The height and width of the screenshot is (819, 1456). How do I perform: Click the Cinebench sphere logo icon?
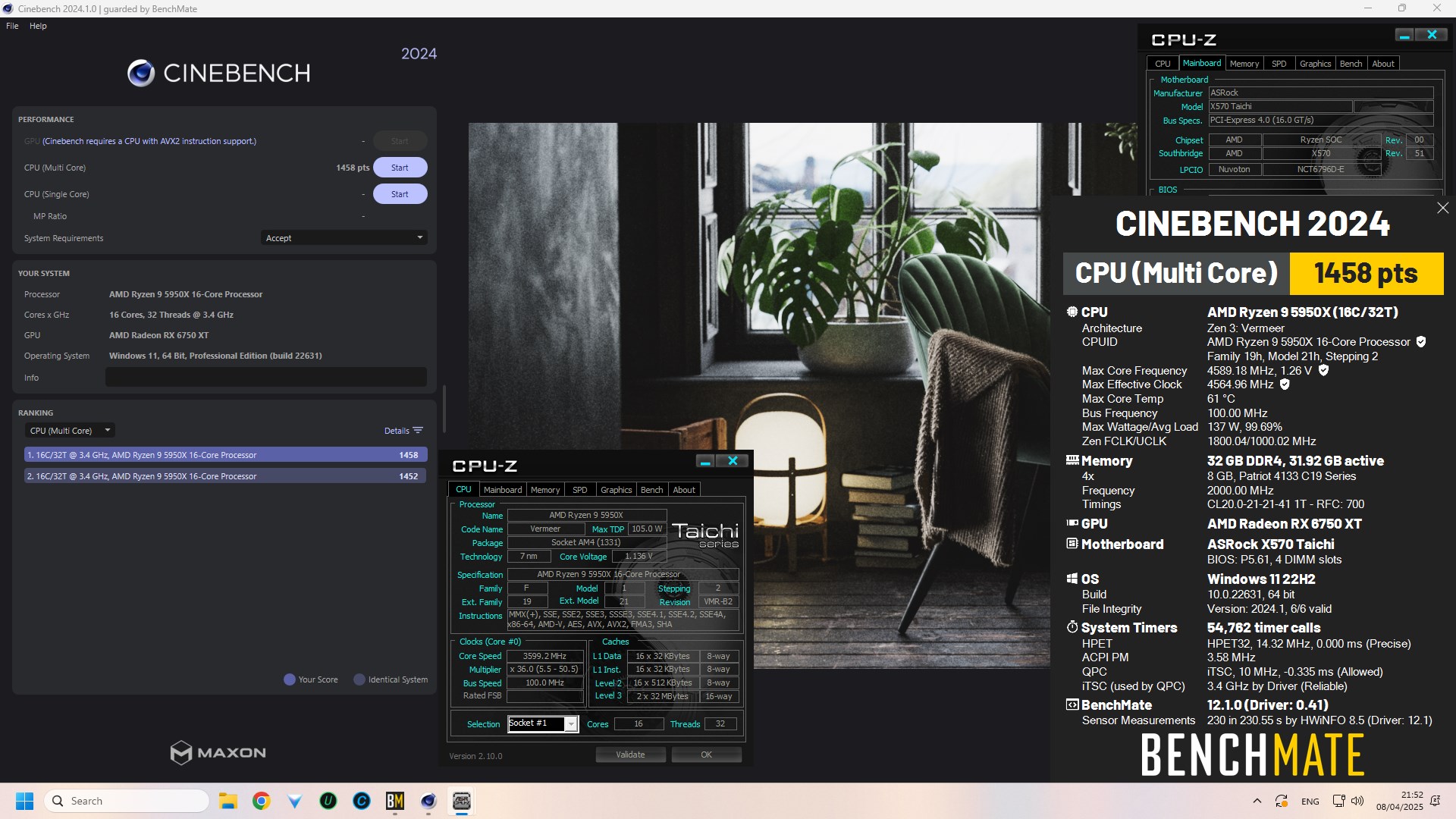141,73
